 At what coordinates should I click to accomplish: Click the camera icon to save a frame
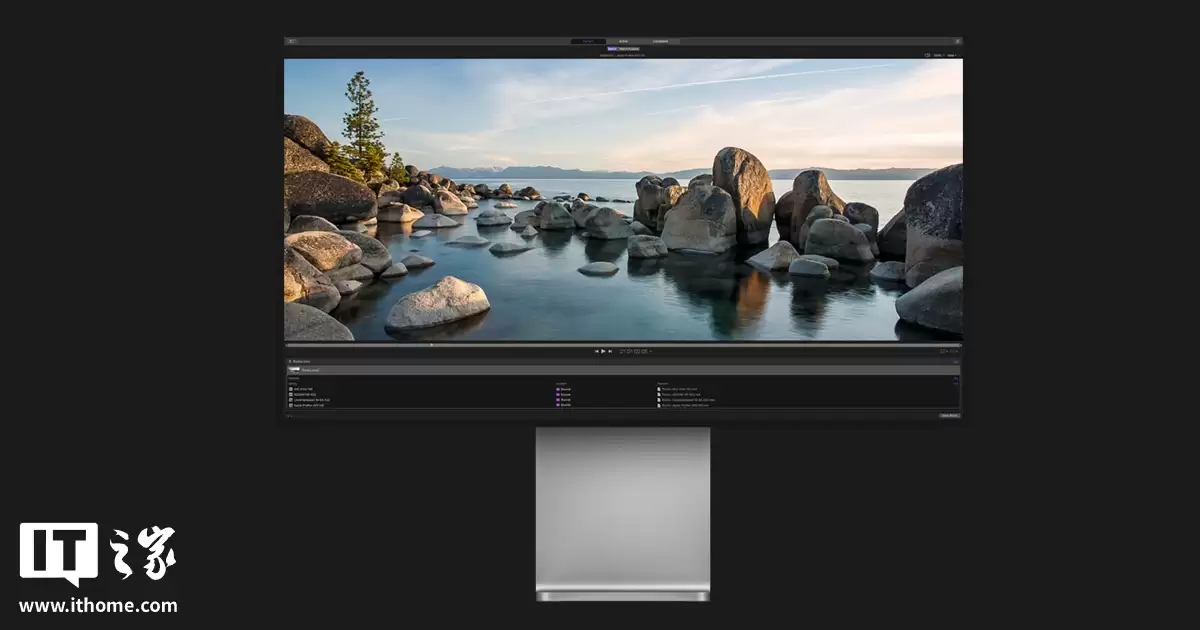[927, 54]
